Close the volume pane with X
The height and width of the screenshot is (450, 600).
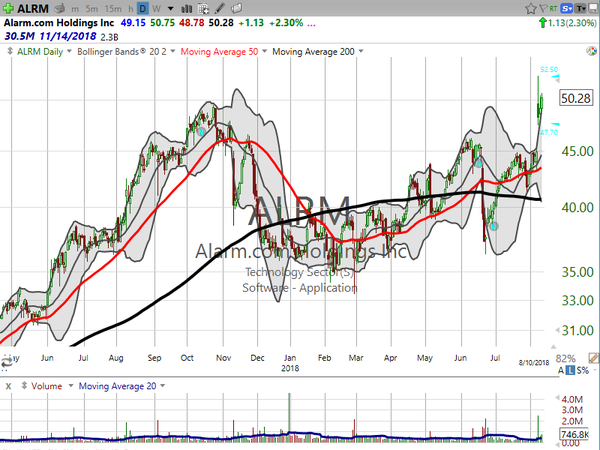(x=8, y=386)
